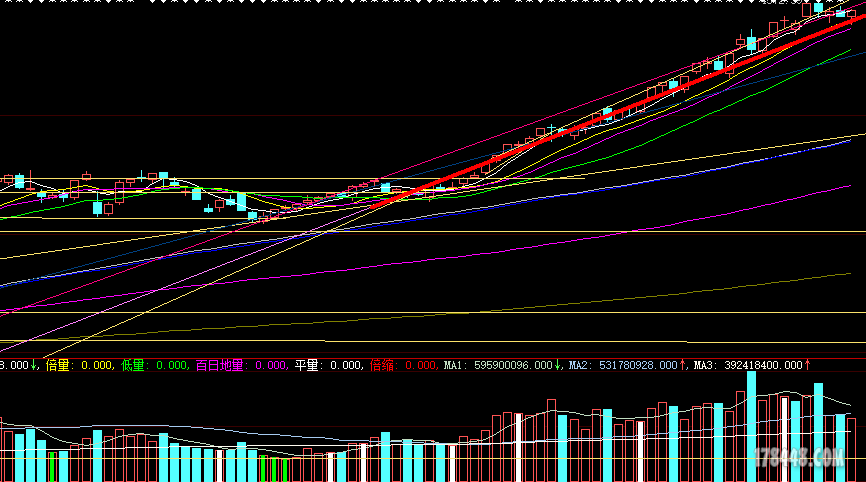Image resolution: width=866 pixels, height=482 pixels.
Task: Click the 平量 indicator label
Action: click(307, 366)
